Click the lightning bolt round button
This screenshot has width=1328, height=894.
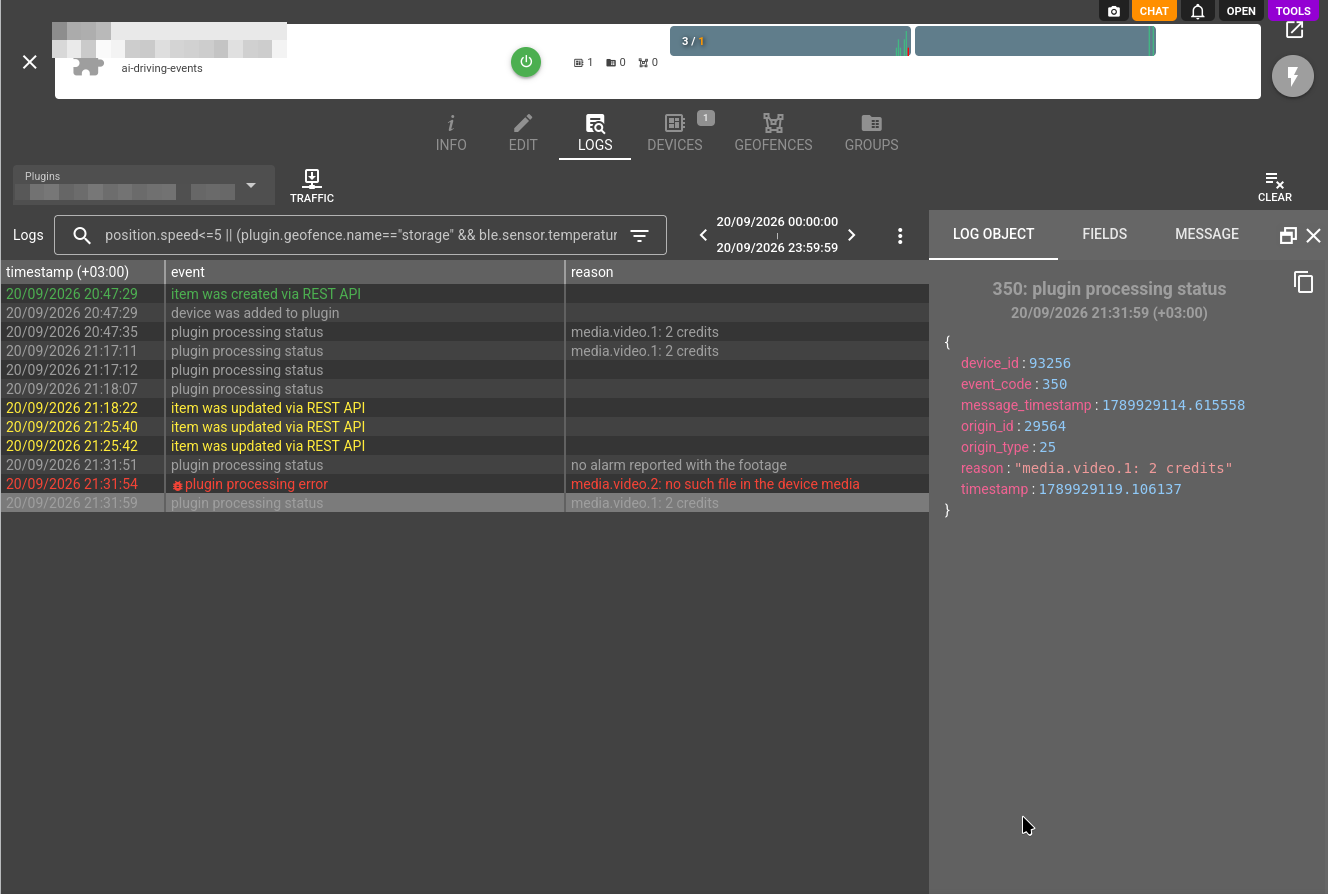coord(1293,76)
